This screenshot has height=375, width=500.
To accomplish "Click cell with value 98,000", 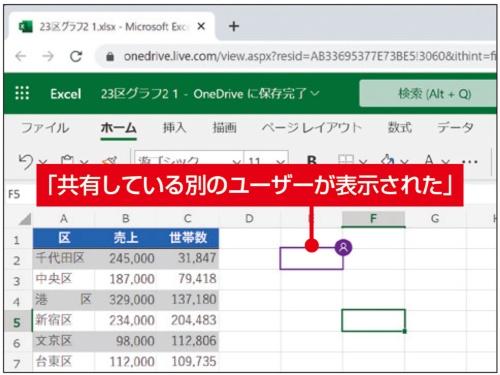I will (x=125, y=341).
